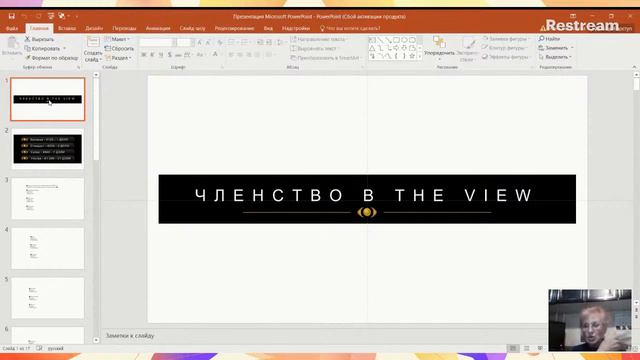Select slide 3 thumbnail
640x360 pixels.
click(x=48, y=199)
